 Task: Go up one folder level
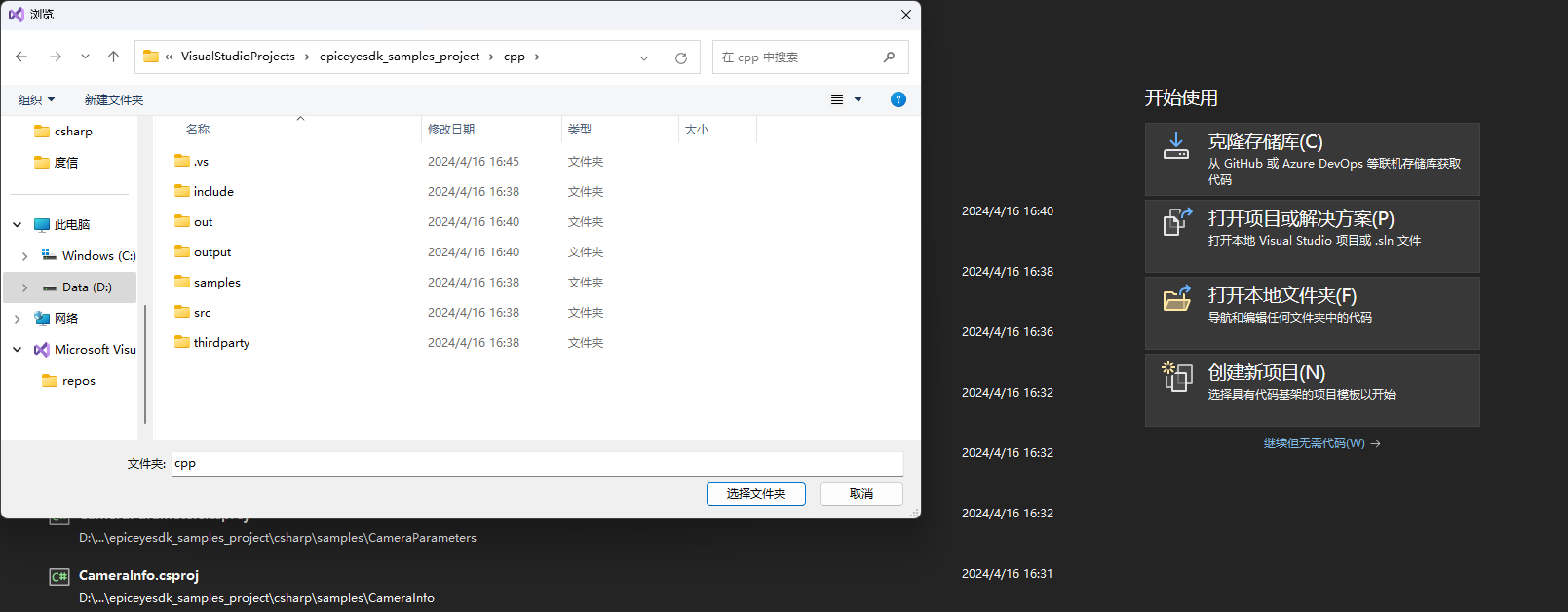[113, 57]
